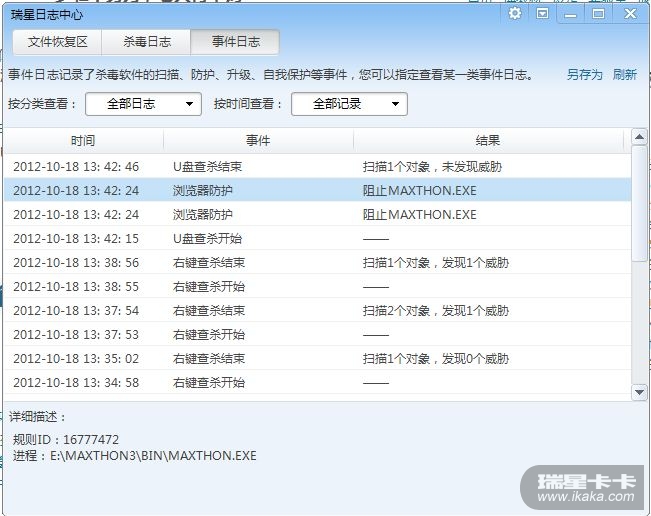Select the non-highlighted 浏览器防护 row
This screenshot has width=651, height=516.
pyautogui.click(x=318, y=215)
